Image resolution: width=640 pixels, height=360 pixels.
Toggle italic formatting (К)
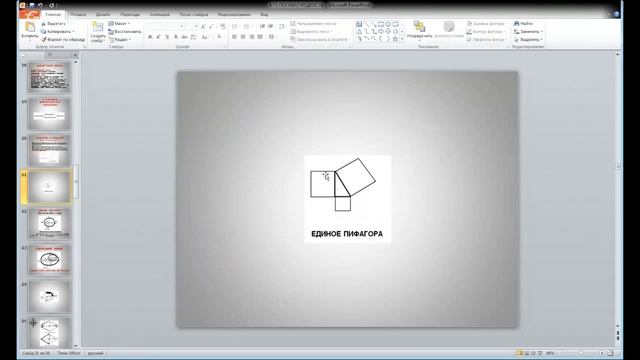click(158, 37)
